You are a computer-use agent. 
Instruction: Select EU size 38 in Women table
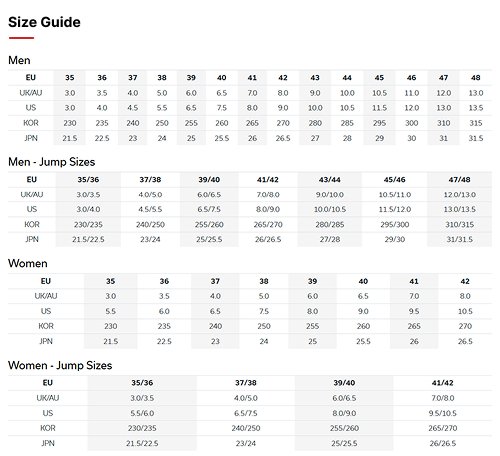[x=264, y=281]
